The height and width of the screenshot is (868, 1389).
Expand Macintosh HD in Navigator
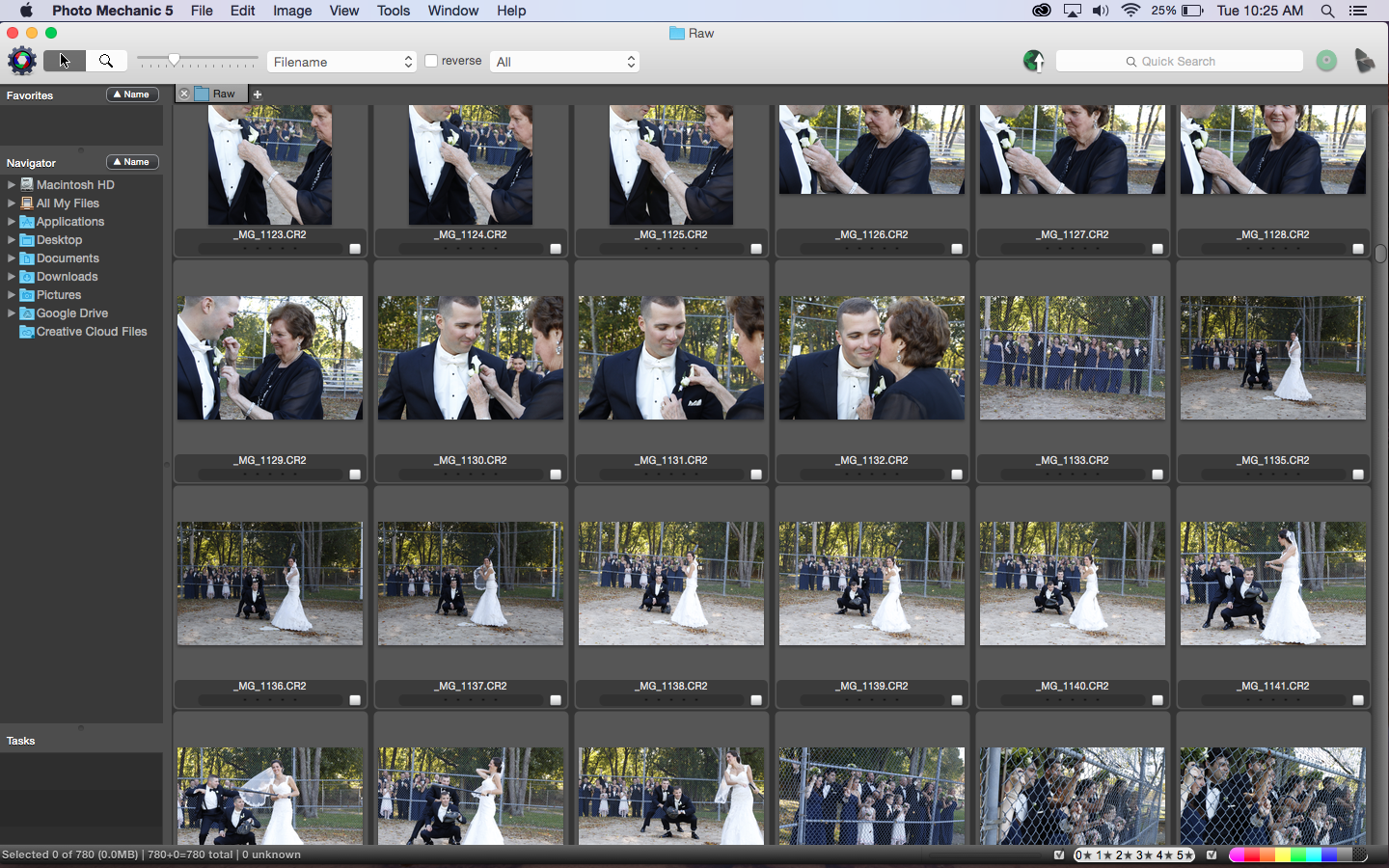[12, 184]
